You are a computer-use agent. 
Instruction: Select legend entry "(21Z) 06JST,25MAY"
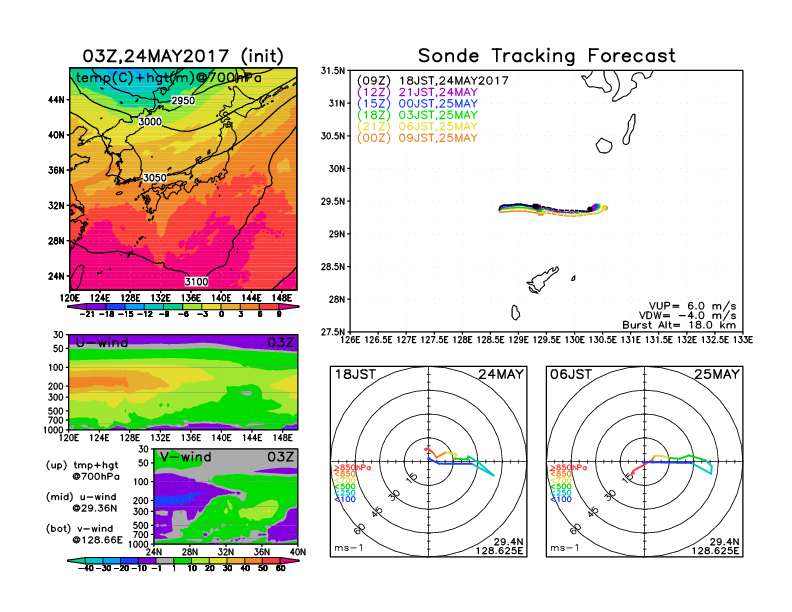[417, 126]
